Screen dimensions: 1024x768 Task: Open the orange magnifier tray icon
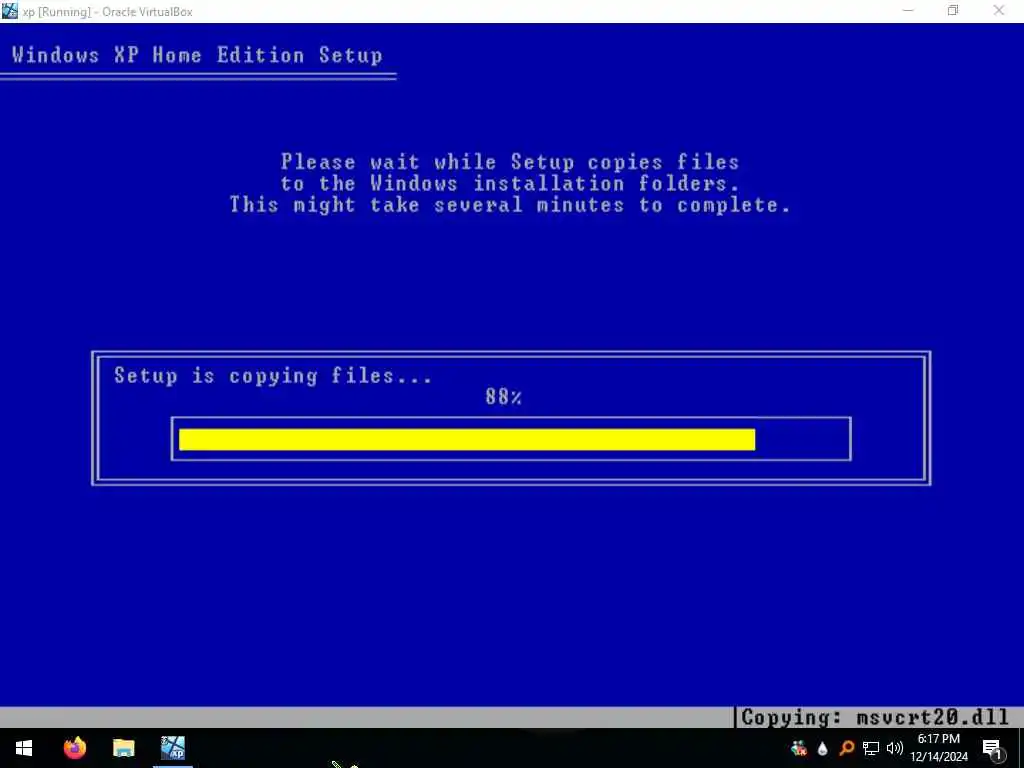(846, 748)
